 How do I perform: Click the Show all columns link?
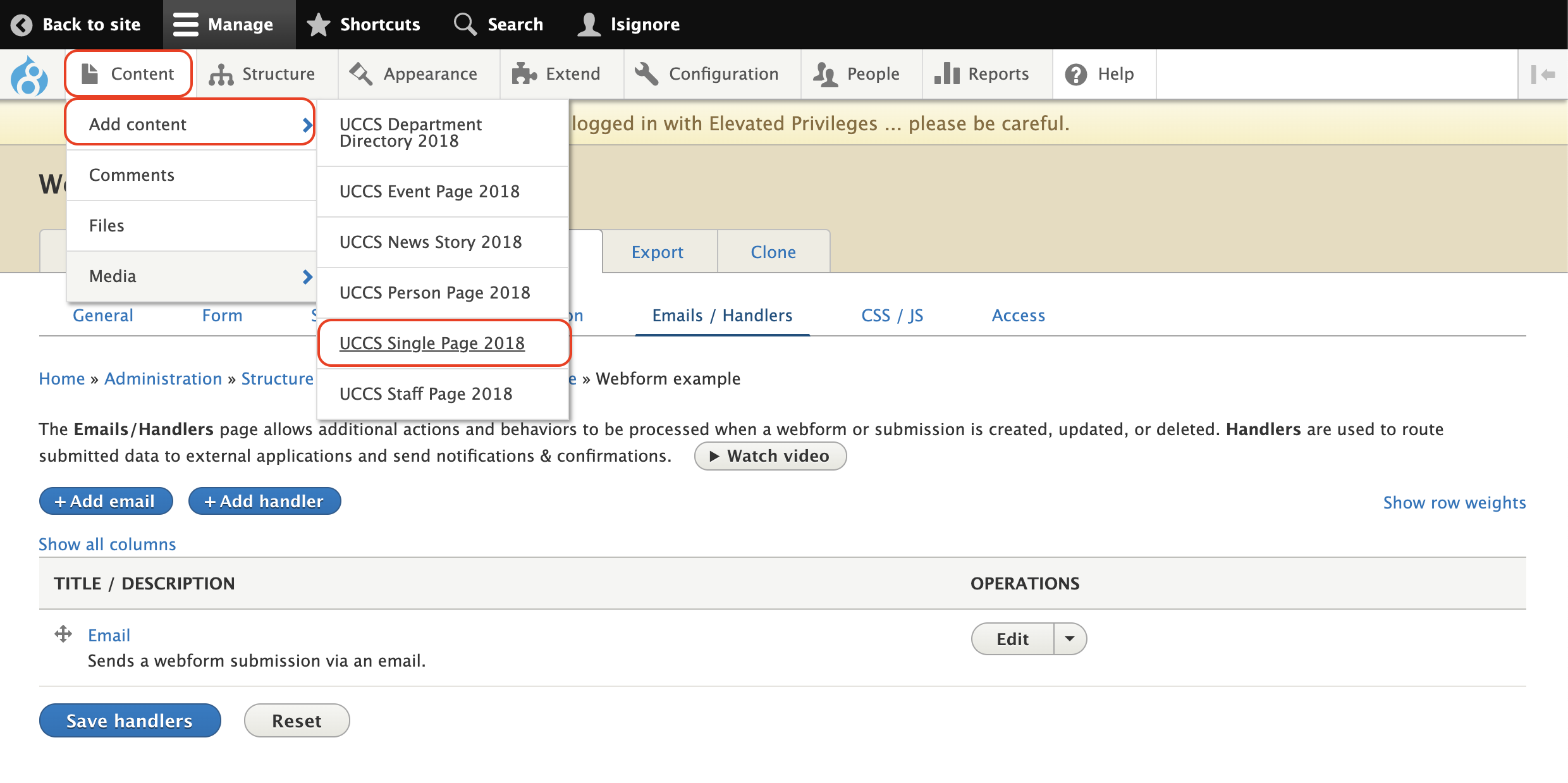(x=107, y=545)
